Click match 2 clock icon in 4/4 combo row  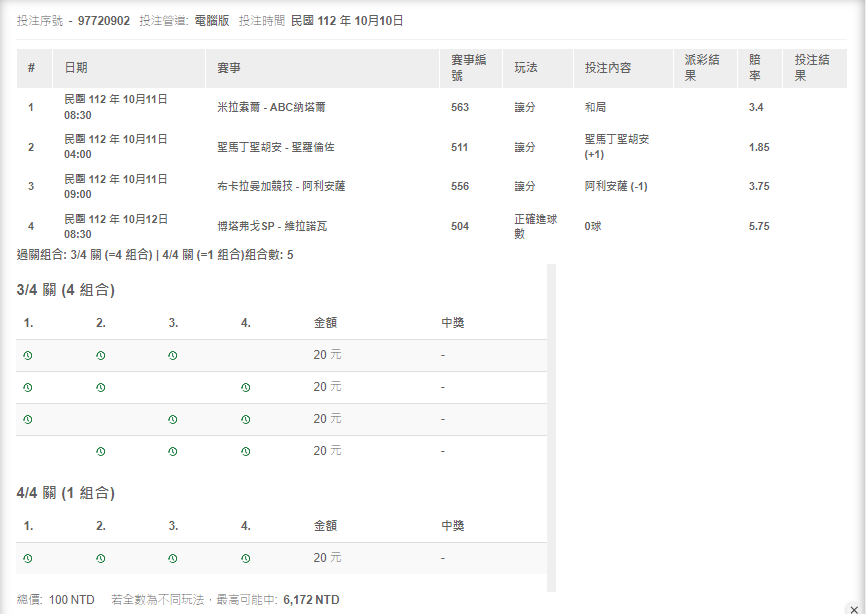[101, 559]
